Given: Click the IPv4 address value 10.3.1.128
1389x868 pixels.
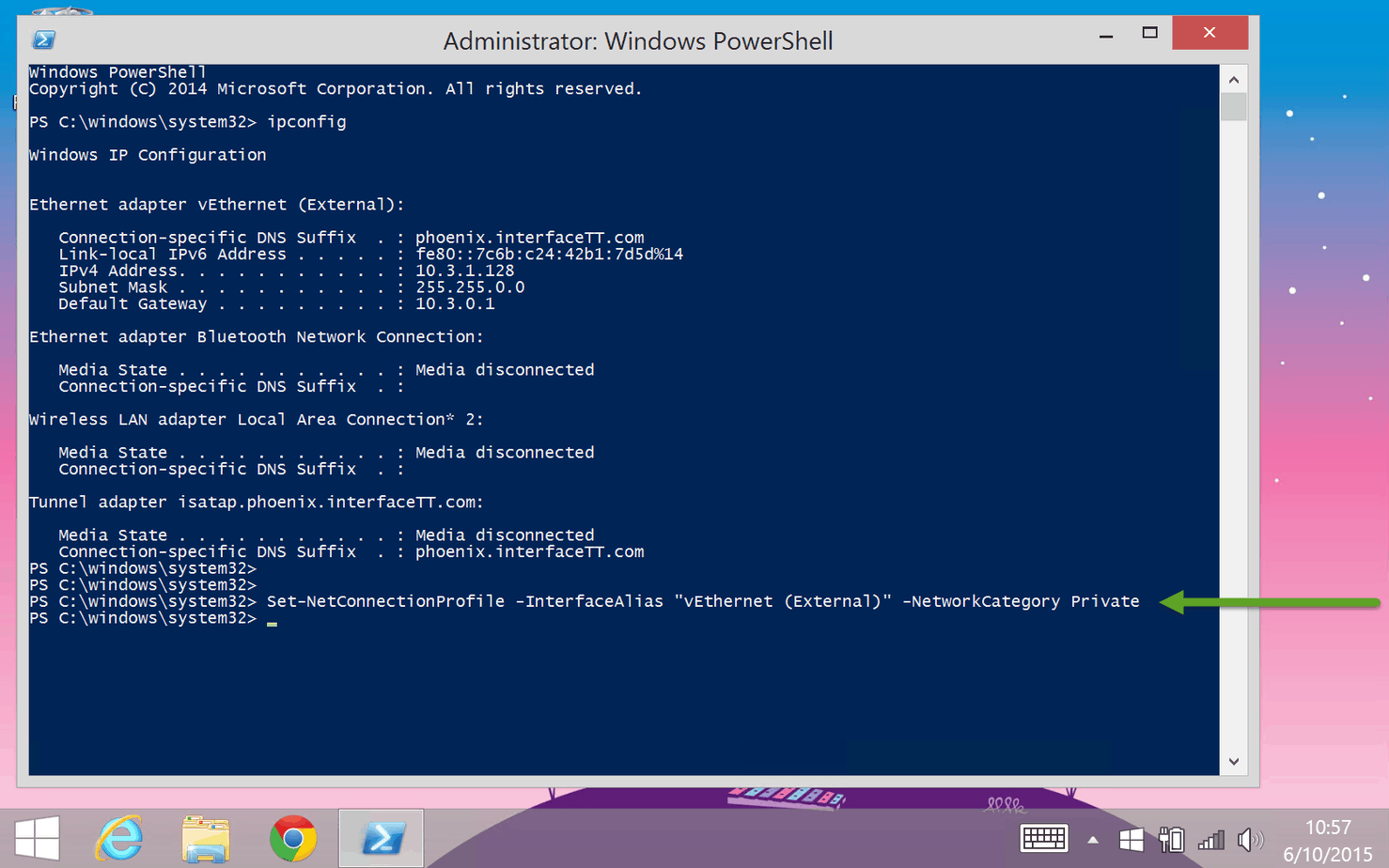Looking at the screenshot, I should [x=465, y=271].
